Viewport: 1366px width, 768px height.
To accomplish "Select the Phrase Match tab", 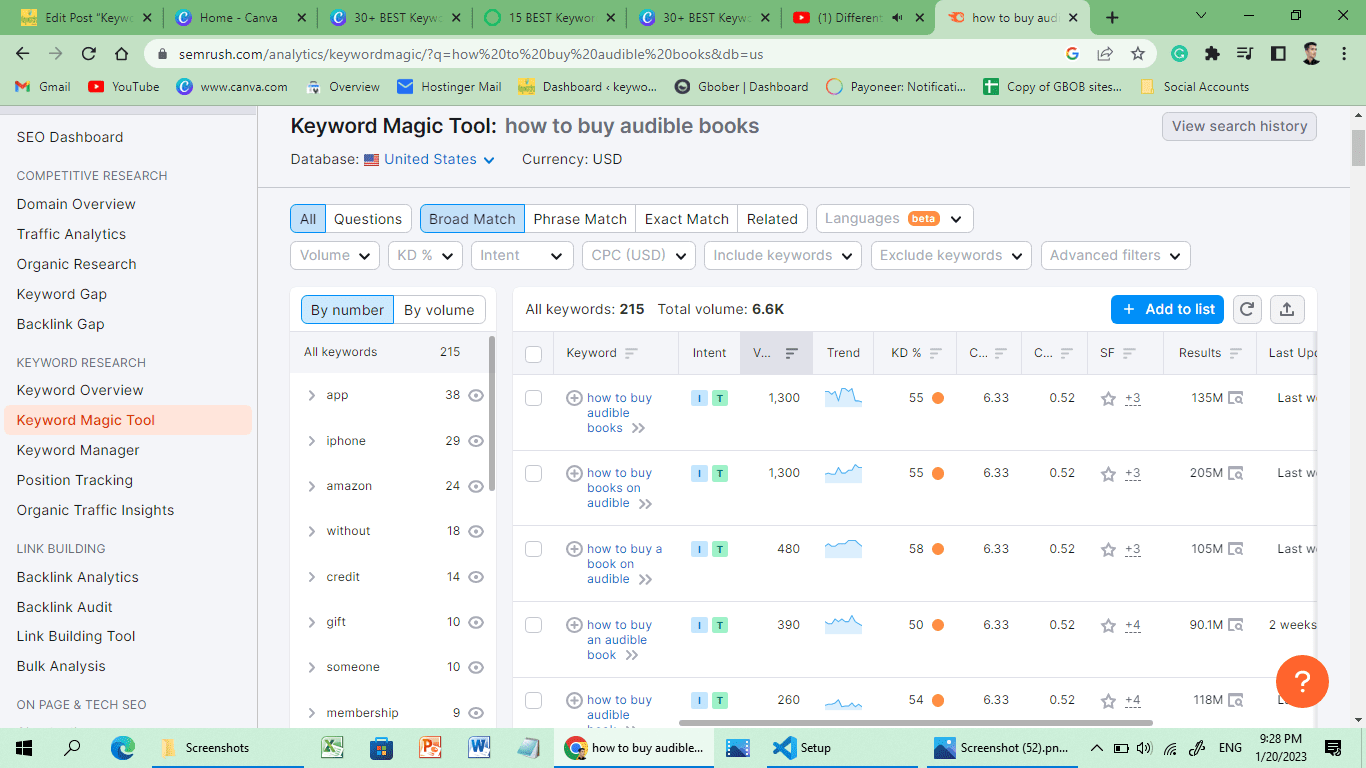I will (x=580, y=219).
